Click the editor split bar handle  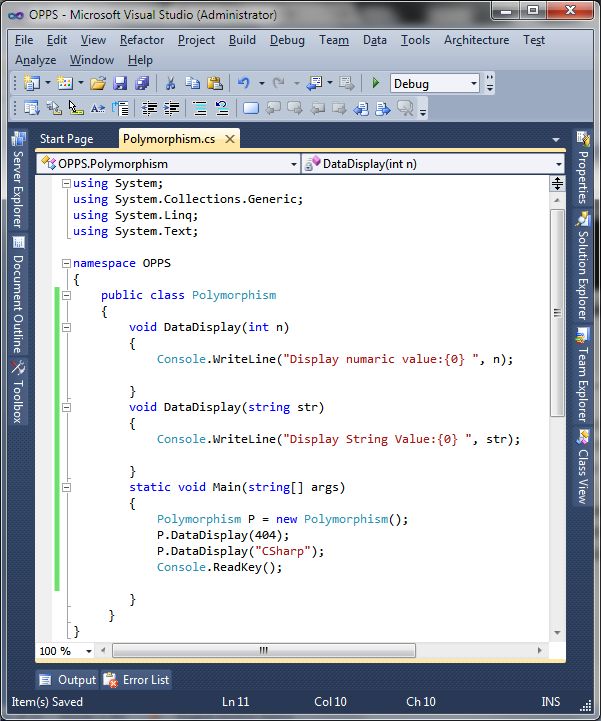[557, 184]
